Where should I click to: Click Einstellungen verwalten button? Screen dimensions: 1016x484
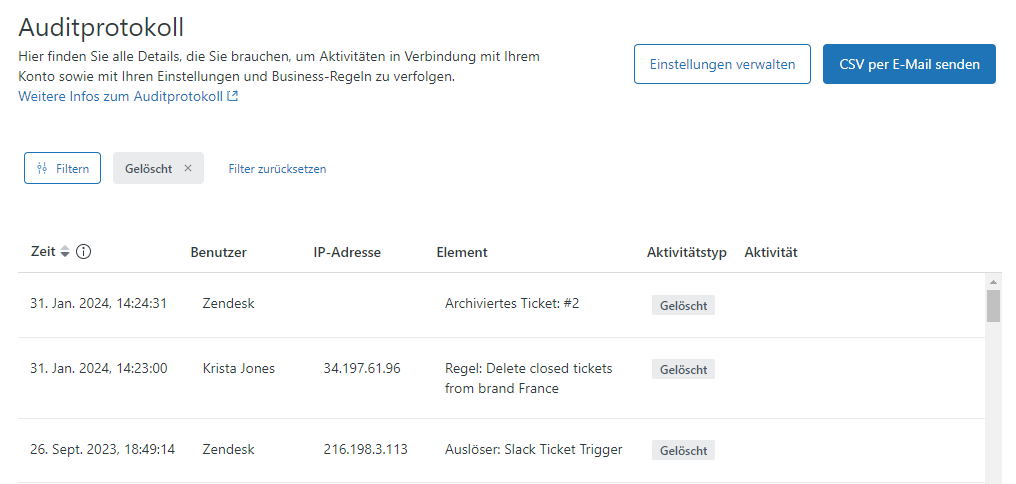tap(722, 64)
